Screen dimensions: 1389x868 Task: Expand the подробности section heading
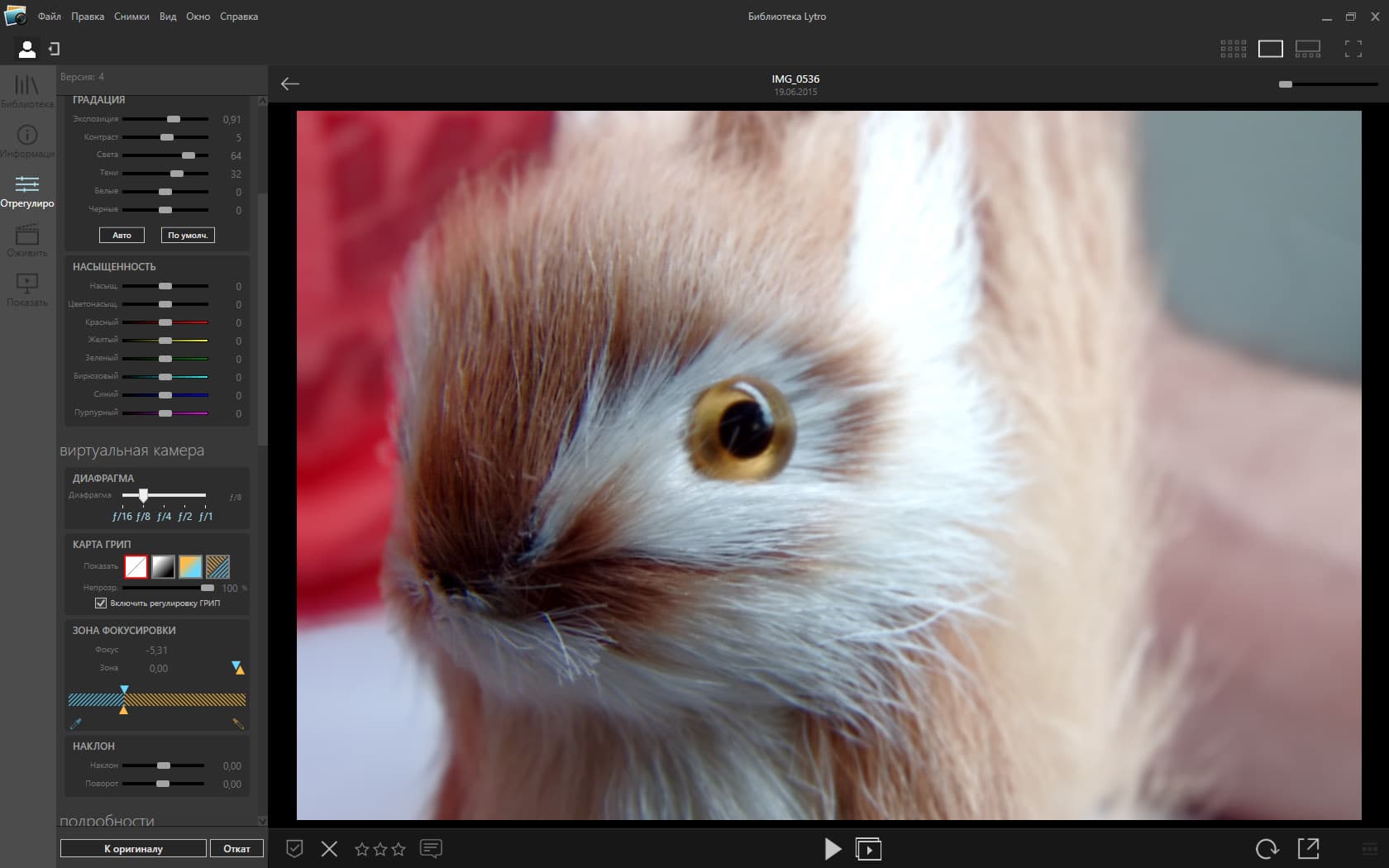point(107,821)
